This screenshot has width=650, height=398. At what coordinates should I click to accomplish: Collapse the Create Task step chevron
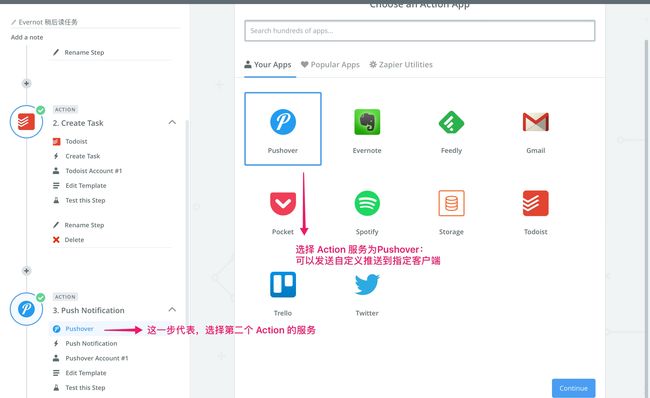pyautogui.click(x=172, y=122)
